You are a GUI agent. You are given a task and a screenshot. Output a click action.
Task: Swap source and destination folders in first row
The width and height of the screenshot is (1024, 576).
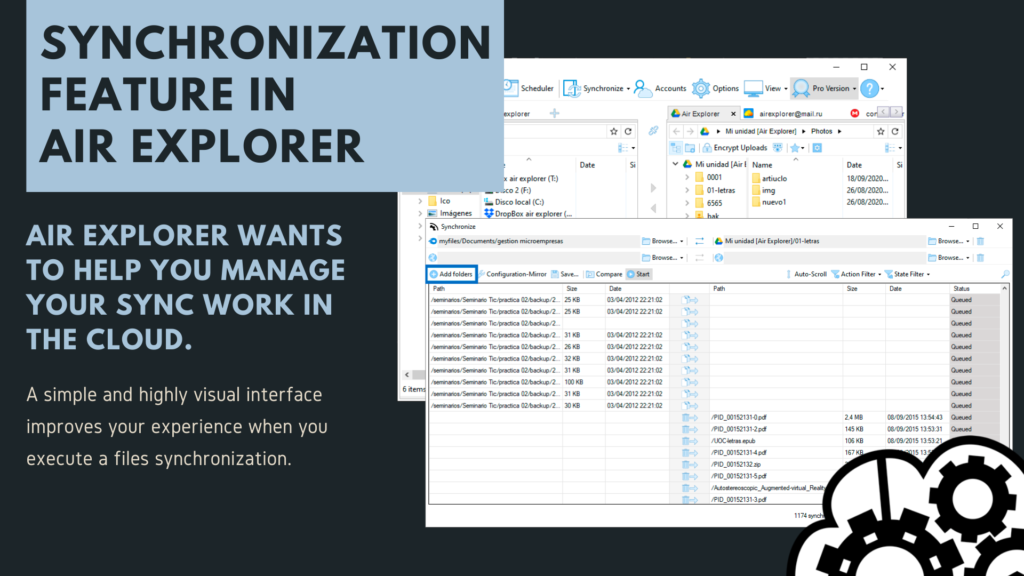[699, 241]
